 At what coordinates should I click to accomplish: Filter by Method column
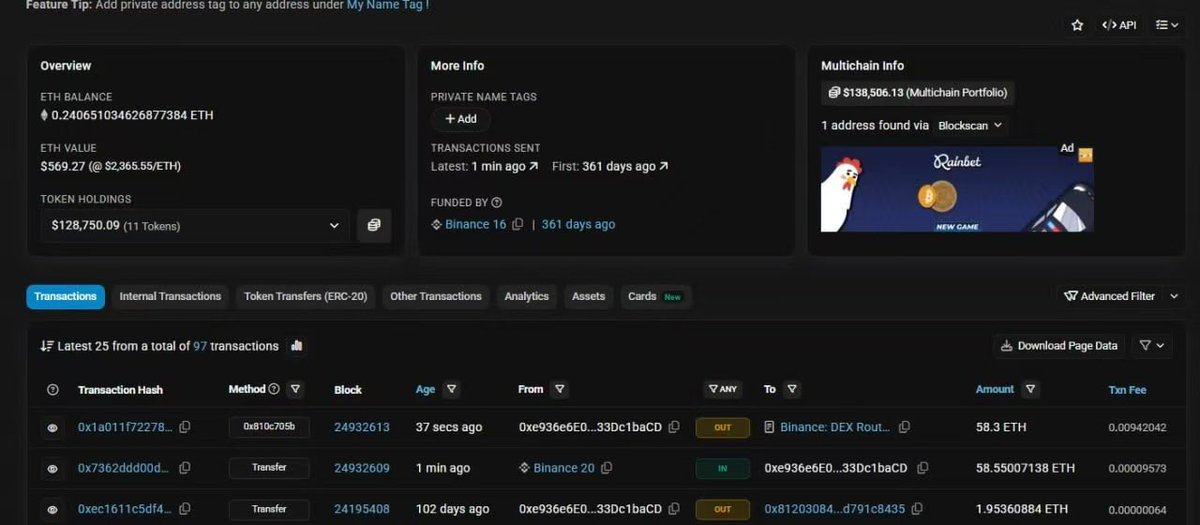click(295, 389)
